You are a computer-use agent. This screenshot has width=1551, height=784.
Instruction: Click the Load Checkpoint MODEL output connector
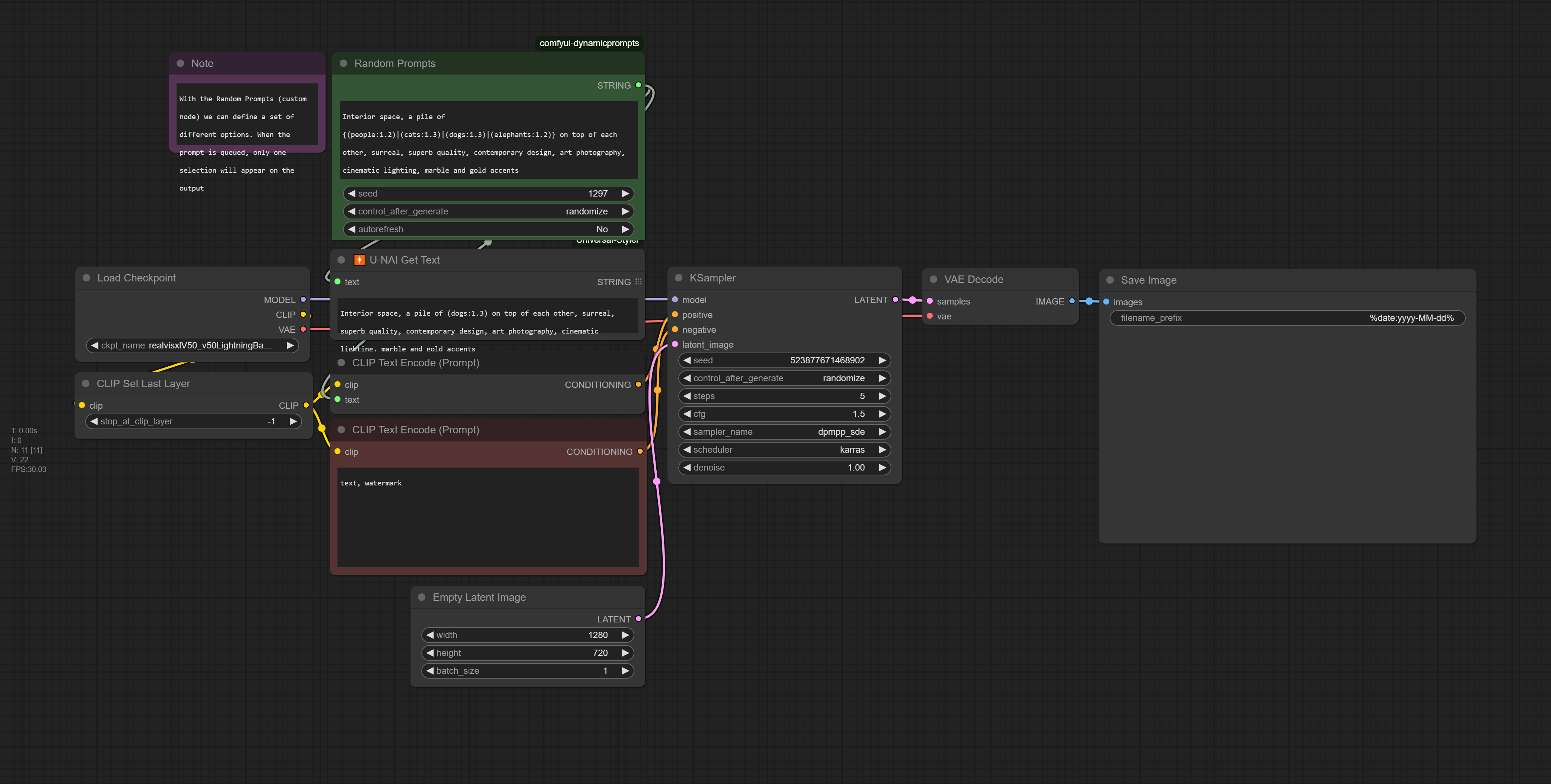click(x=304, y=300)
